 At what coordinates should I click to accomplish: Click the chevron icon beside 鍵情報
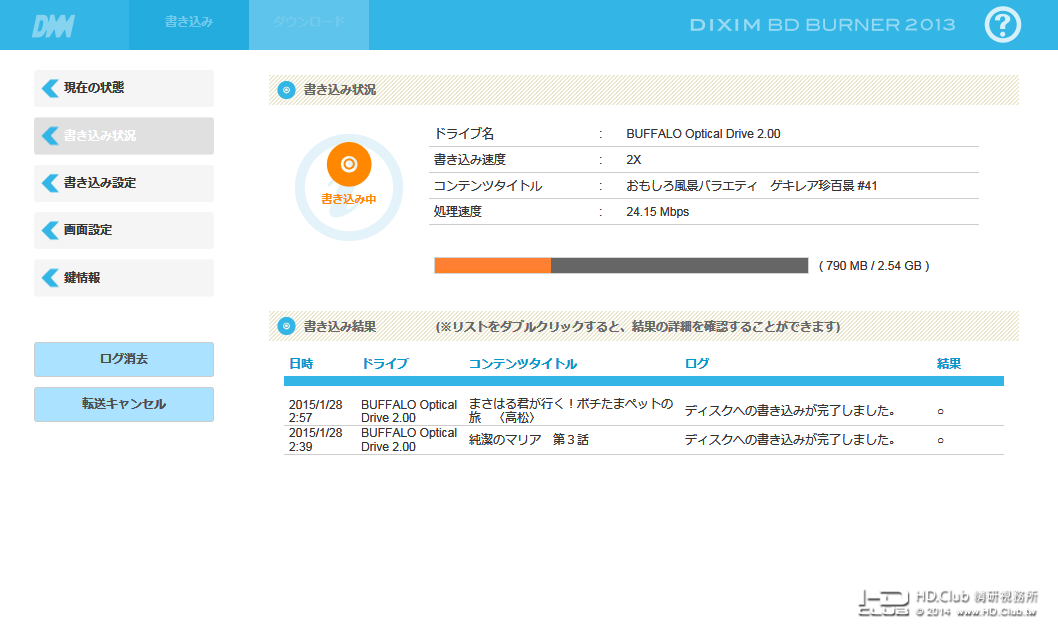click(50, 278)
